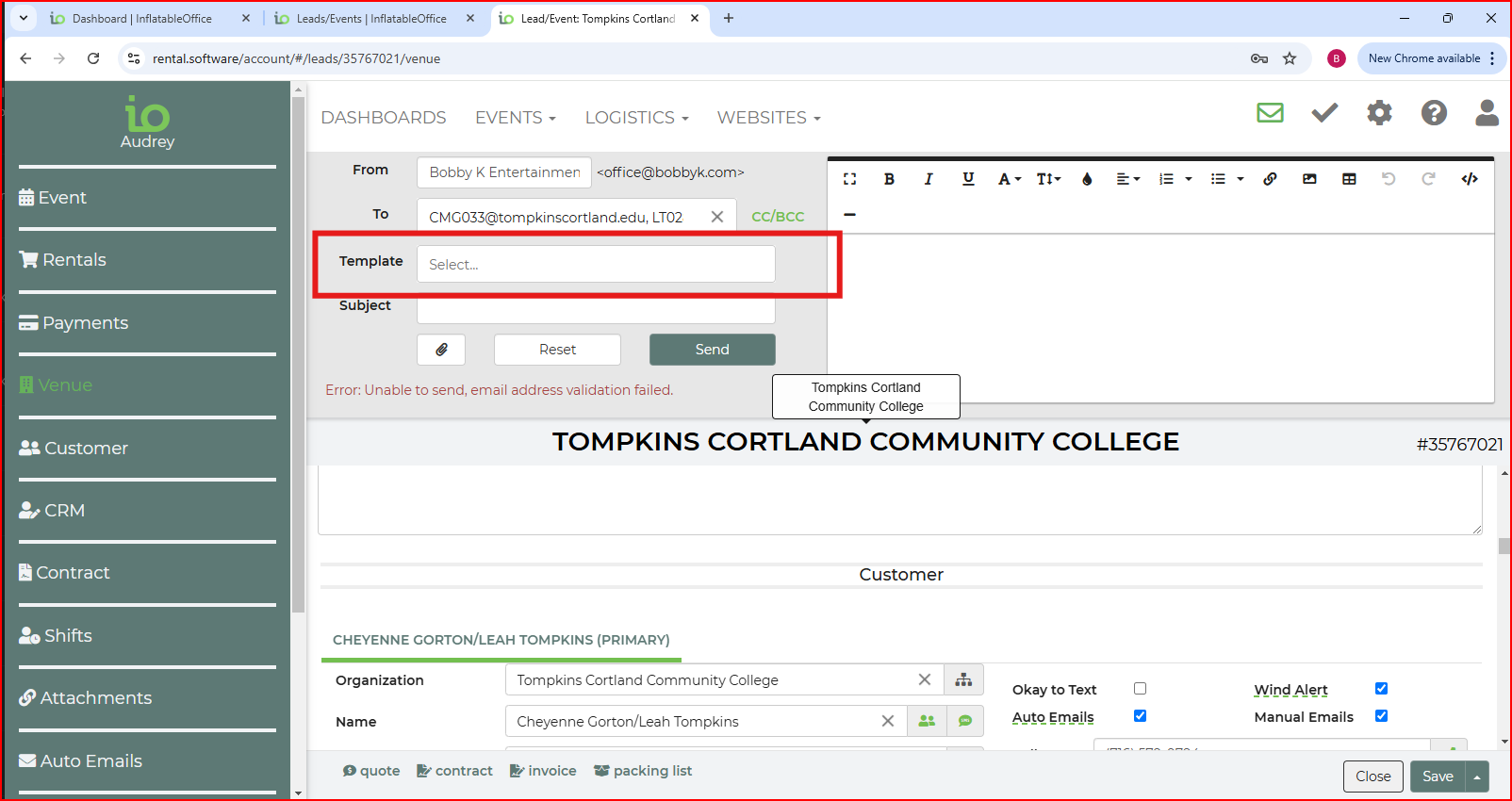Open settings with the gear icon
This screenshot has height=801, width=1512.
pyautogui.click(x=1379, y=113)
